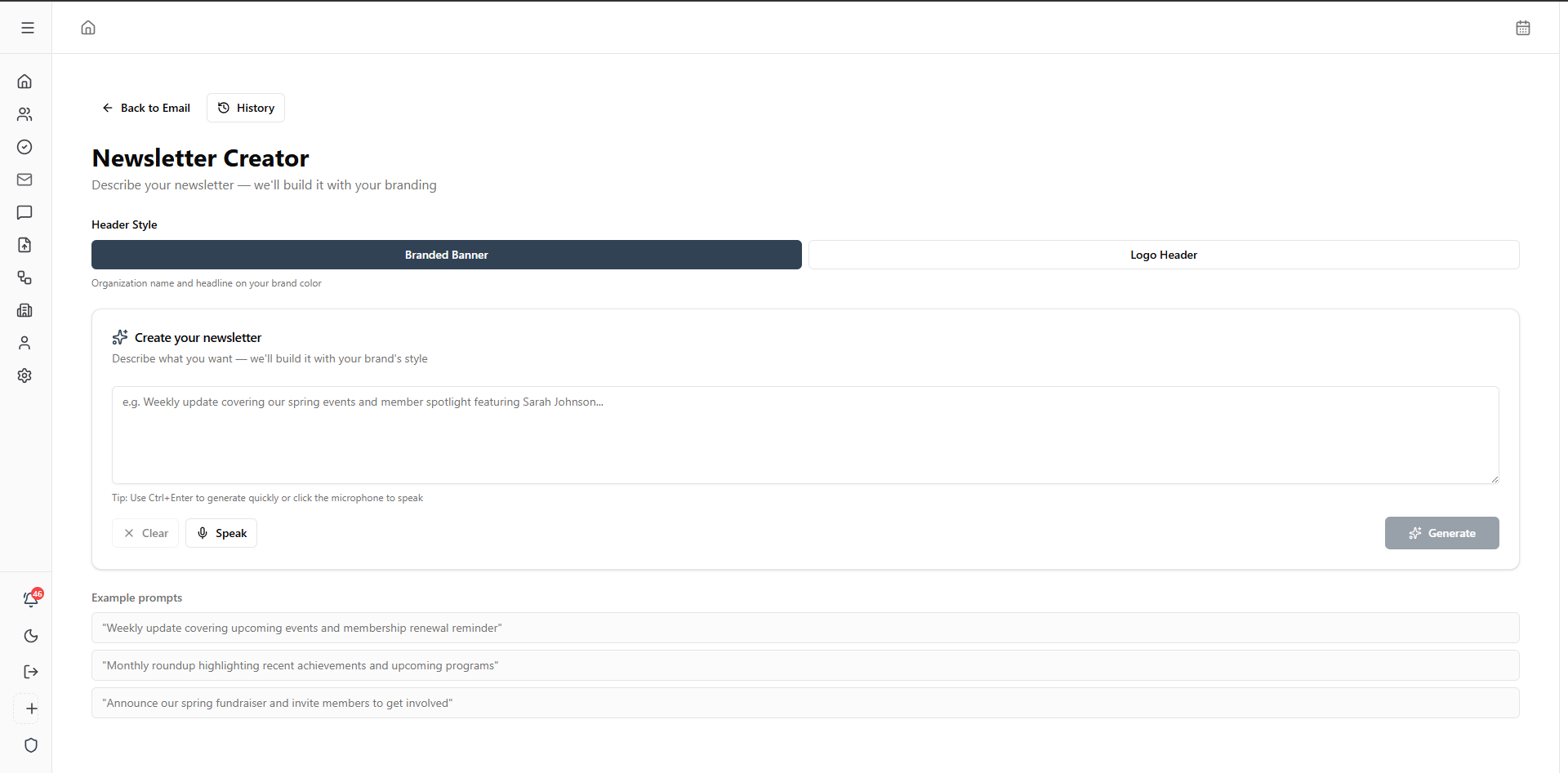The width and height of the screenshot is (1568, 773).
Task: Click the logout arrow icon in sidebar
Action: click(31, 672)
